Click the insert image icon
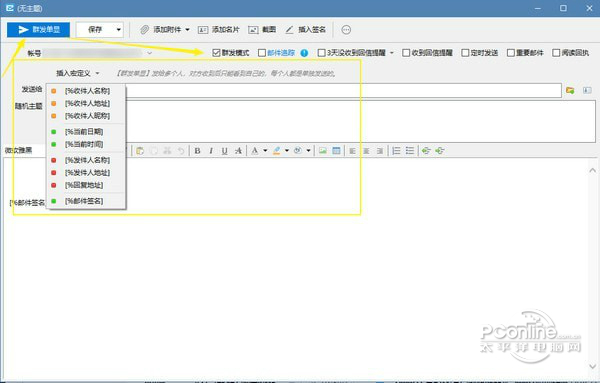Screen dimensions: 600x383 [x=323, y=151]
